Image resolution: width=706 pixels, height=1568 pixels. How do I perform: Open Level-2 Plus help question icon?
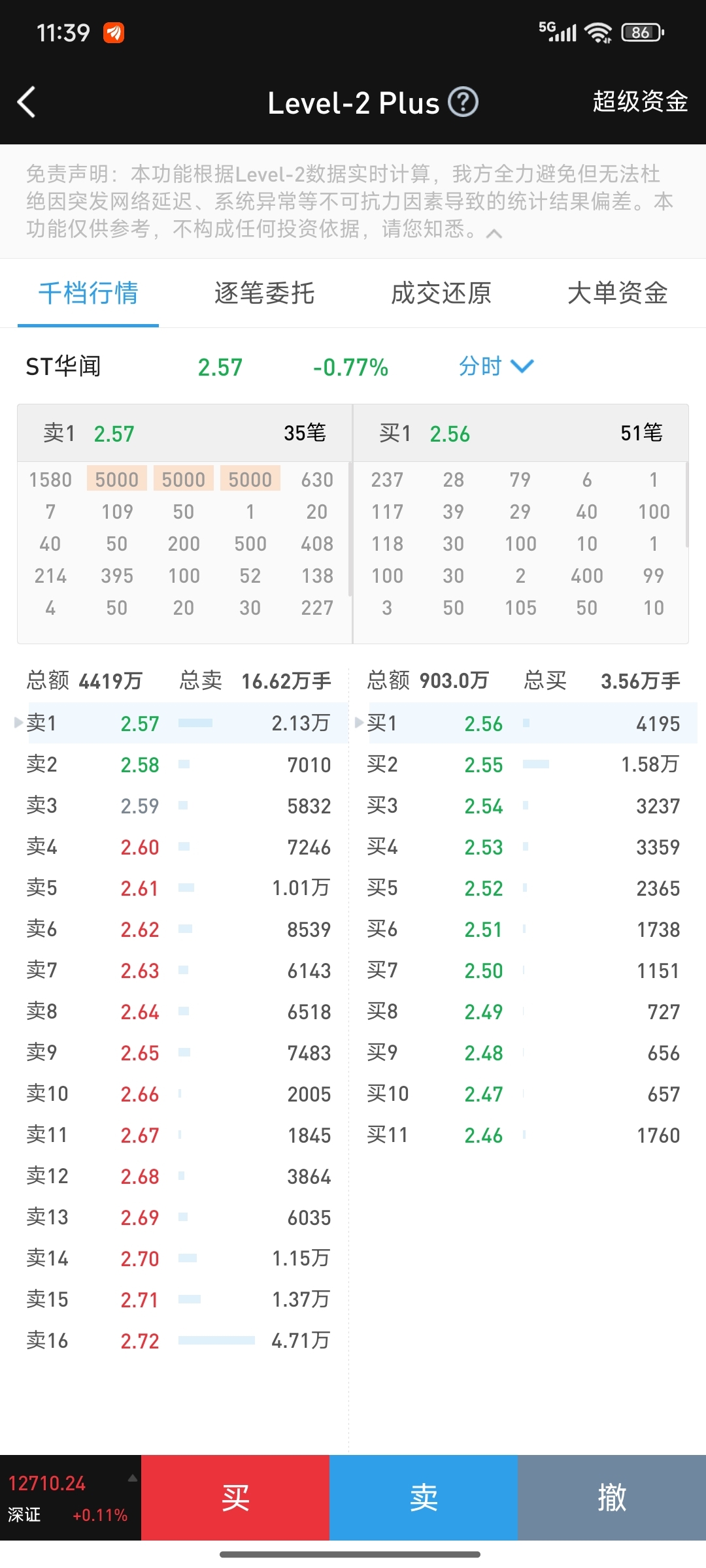(x=463, y=103)
